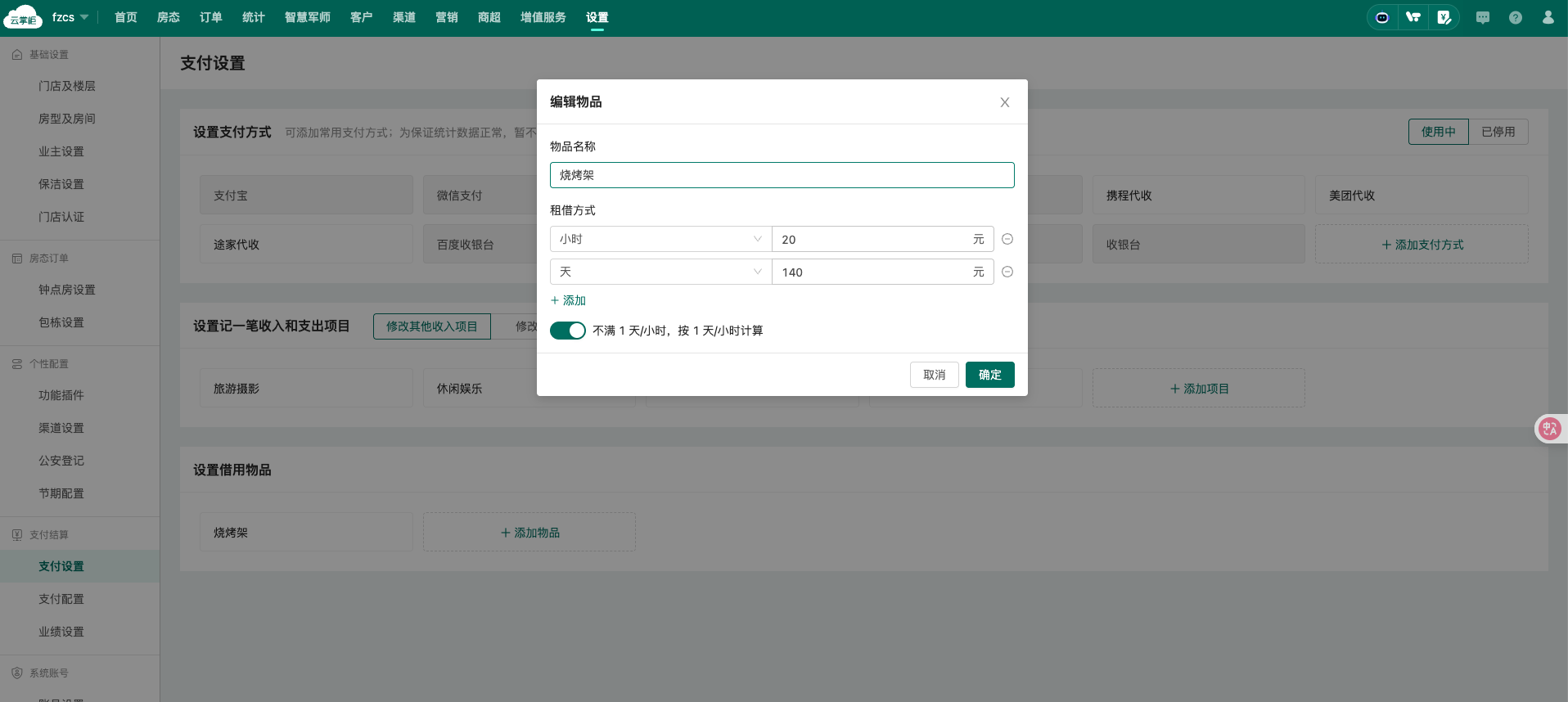Click 添加 to add rental method
The image size is (1568, 702).
[569, 300]
